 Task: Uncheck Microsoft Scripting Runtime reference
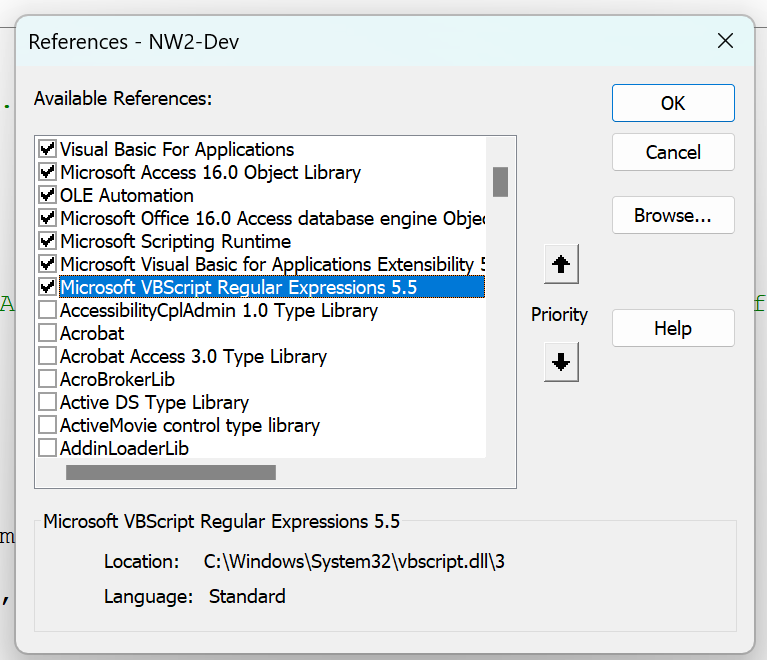47,241
